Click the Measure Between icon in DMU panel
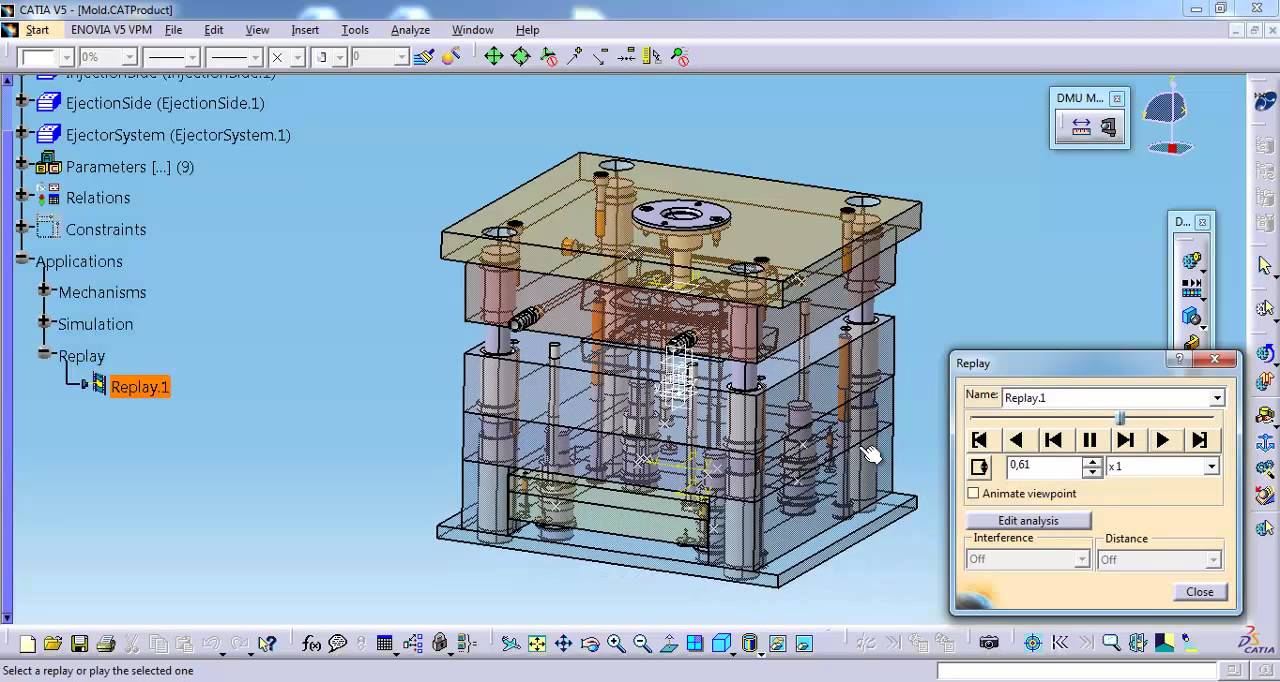The width and height of the screenshot is (1280, 682). (x=1081, y=127)
